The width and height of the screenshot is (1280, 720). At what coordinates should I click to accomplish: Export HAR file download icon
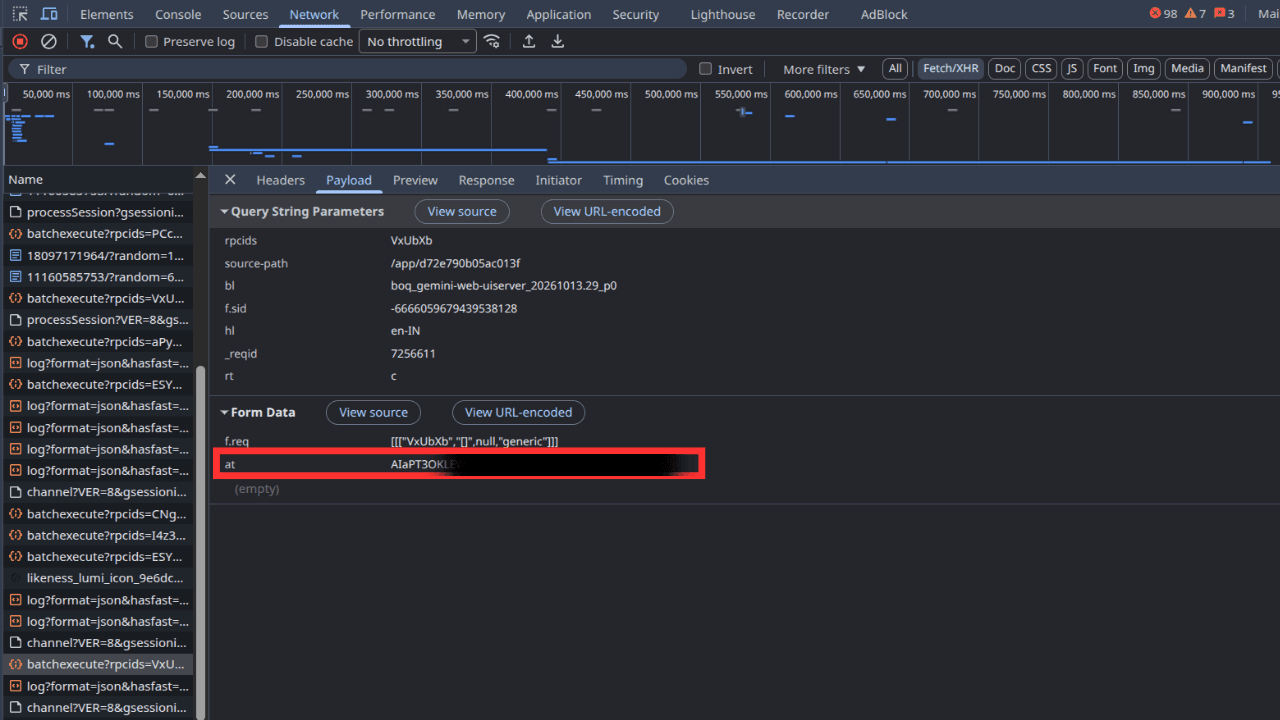pos(558,41)
